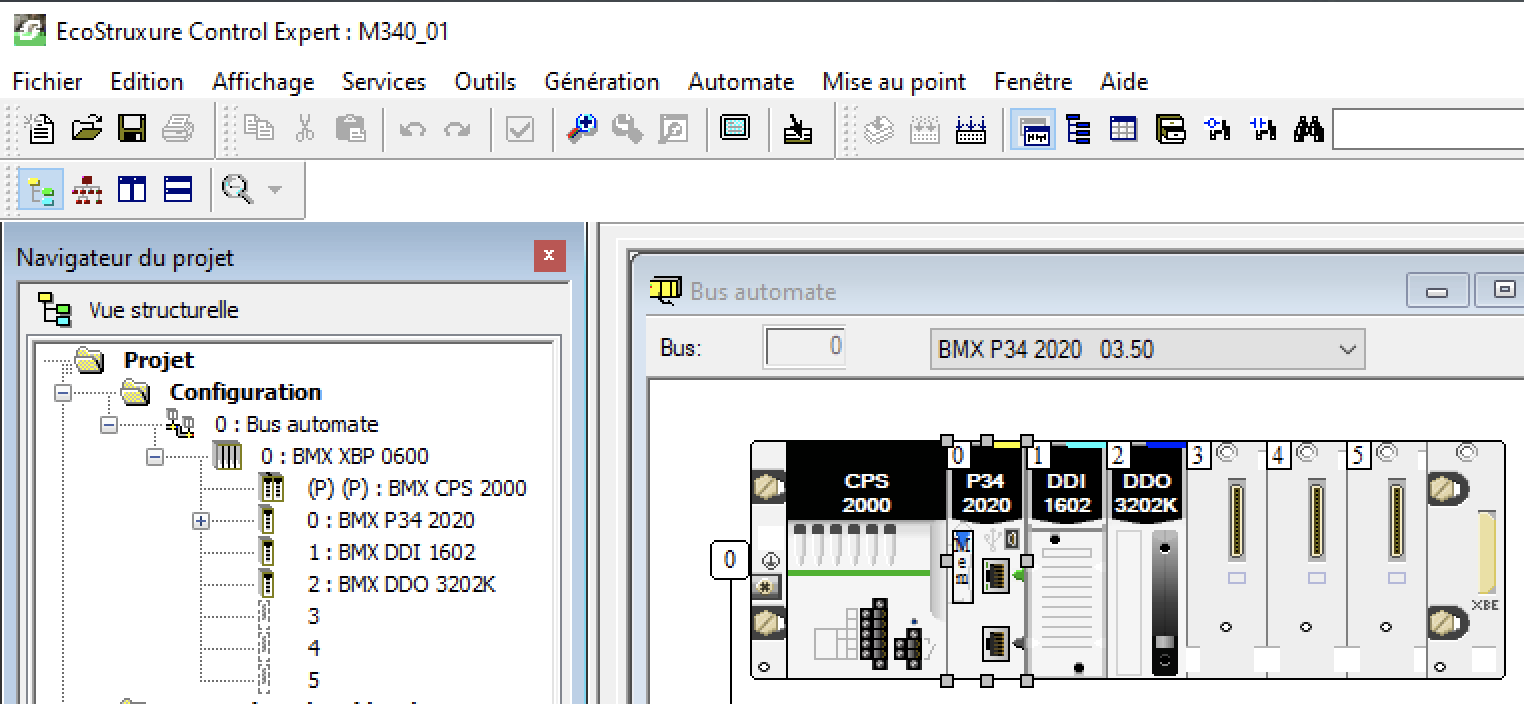The width and height of the screenshot is (1524, 704).
Task: Close the Navigateur du projet panel
Action: pyautogui.click(x=548, y=257)
